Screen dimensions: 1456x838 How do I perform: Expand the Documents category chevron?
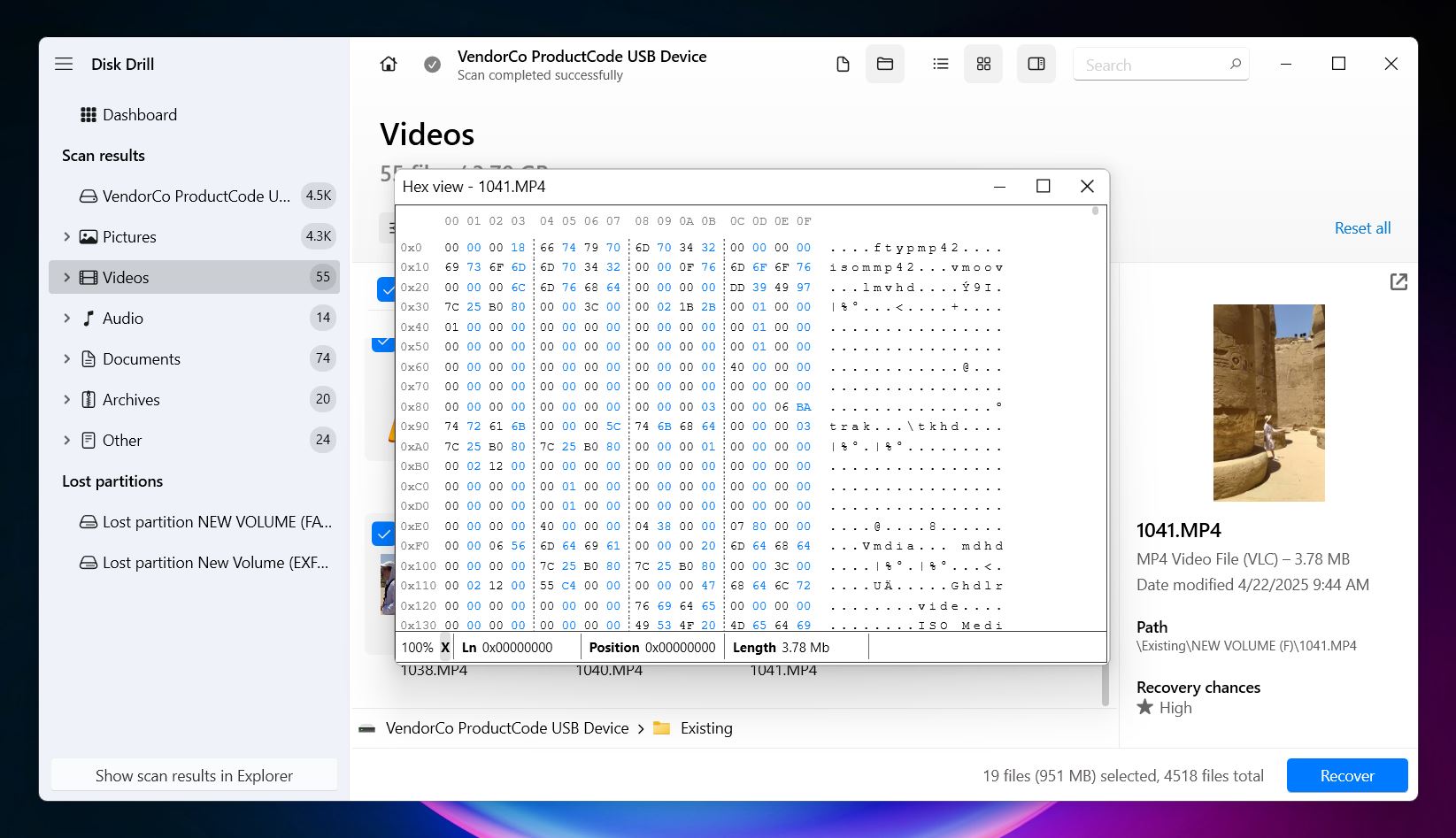click(x=66, y=359)
